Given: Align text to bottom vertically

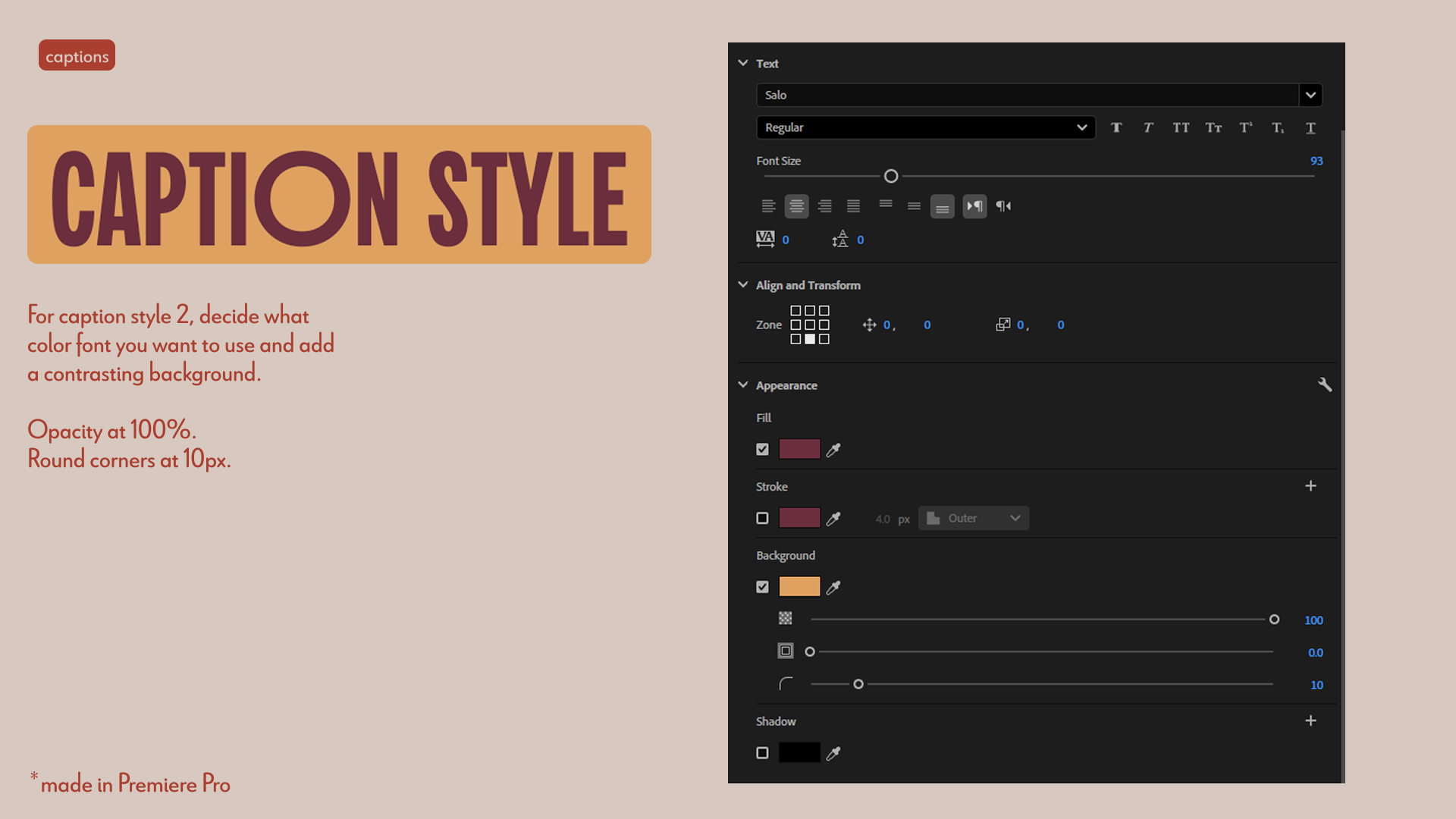Looking at the screenshot, I should coord(943,206).
